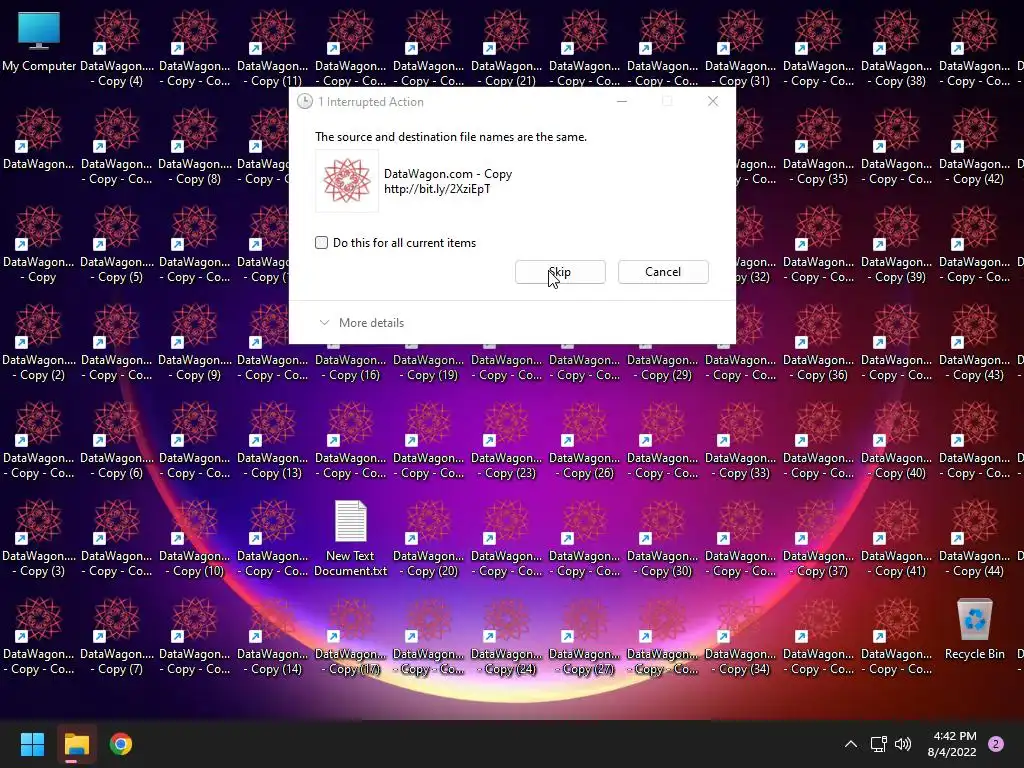The width and height of the screenshot is (1024, 768).
Task: Close the Interrupted Action dialog
Action: [713, 101]
